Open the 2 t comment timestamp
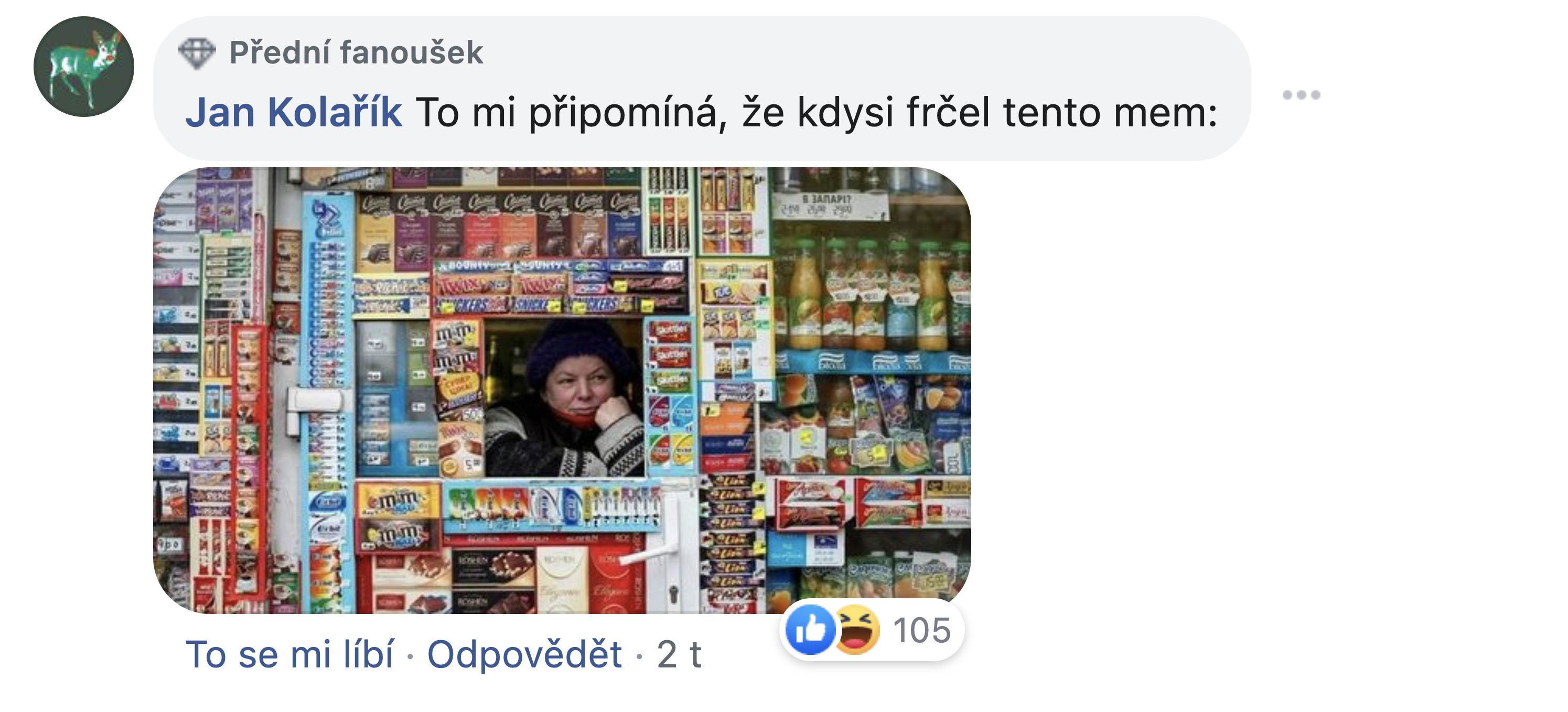This screenshot has width=1568, height=712. point(679,655)
